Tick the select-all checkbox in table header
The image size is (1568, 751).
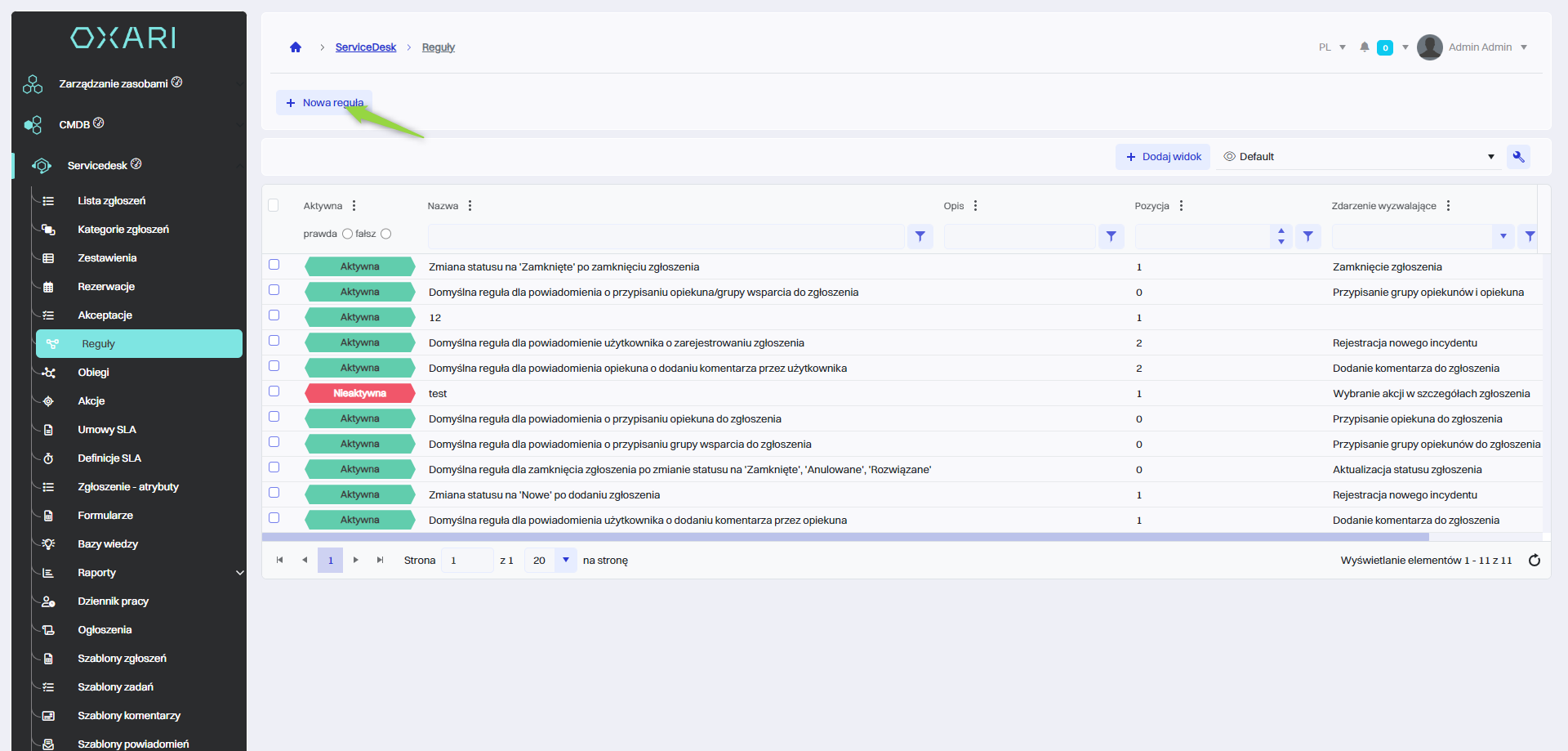click(x=274, y=205)
